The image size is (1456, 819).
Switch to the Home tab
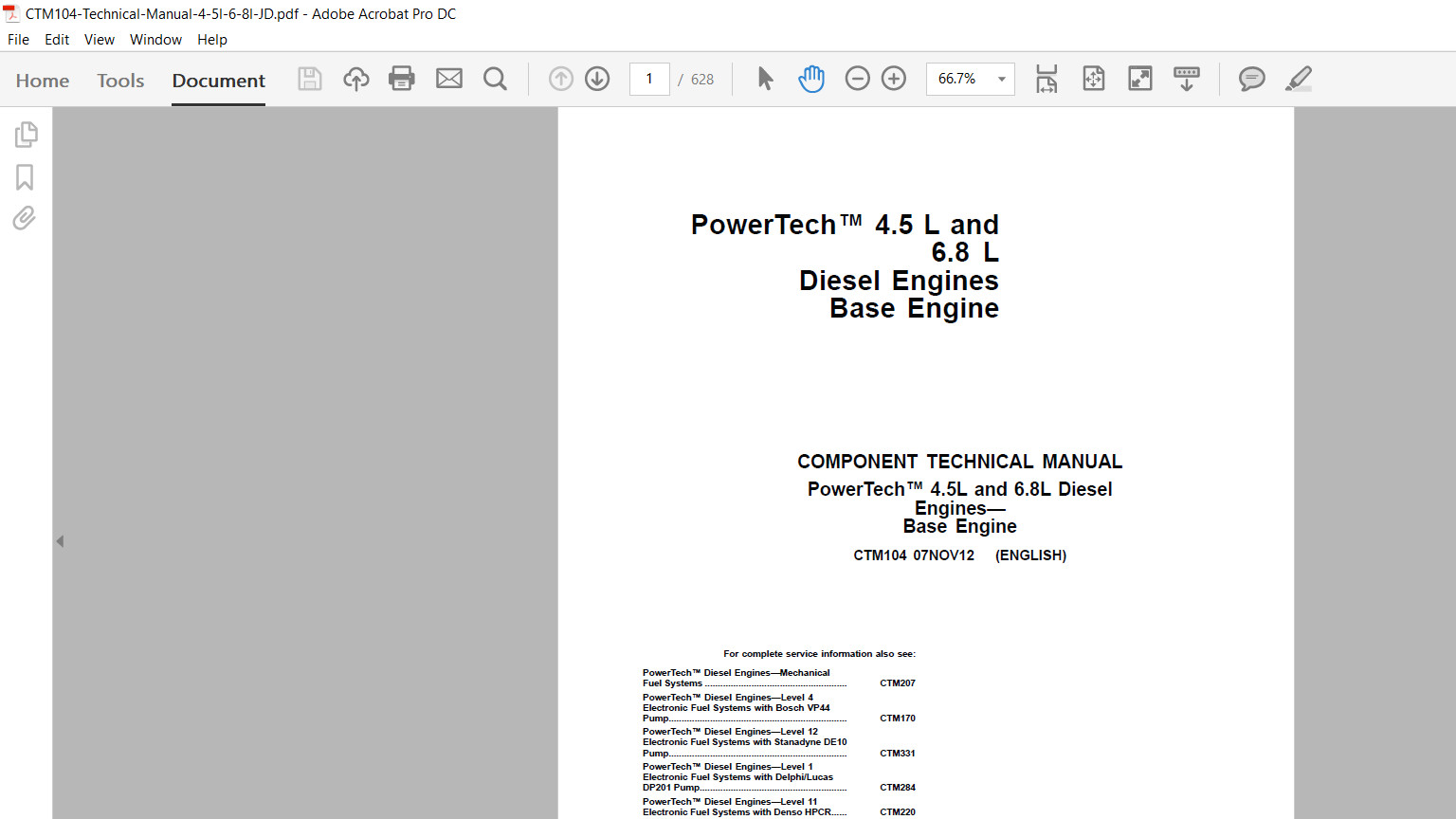(43, 81)
